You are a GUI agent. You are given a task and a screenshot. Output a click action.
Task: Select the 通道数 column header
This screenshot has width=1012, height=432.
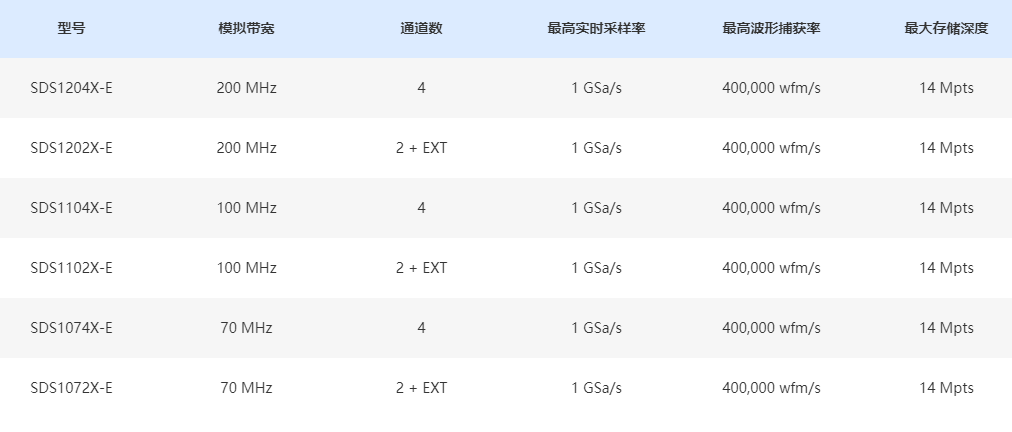421,28
